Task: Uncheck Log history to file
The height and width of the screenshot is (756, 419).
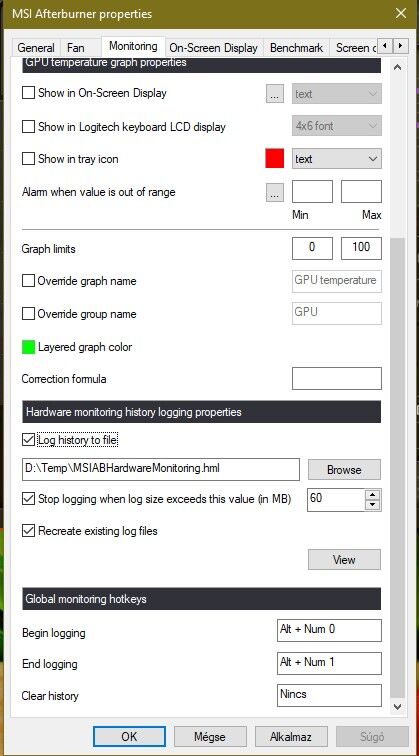Action: coord(28,440)
